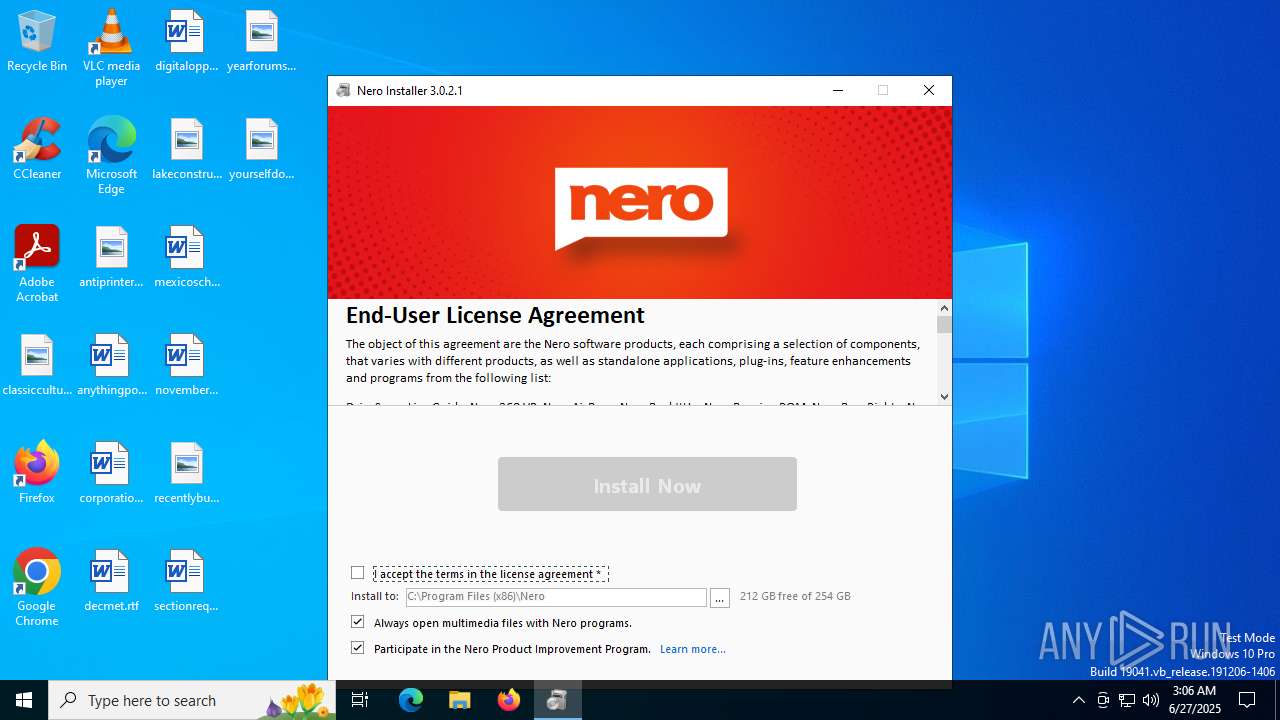Click the license agreement scrollbar thumb

pyautogui.click(x=944, y=325)
